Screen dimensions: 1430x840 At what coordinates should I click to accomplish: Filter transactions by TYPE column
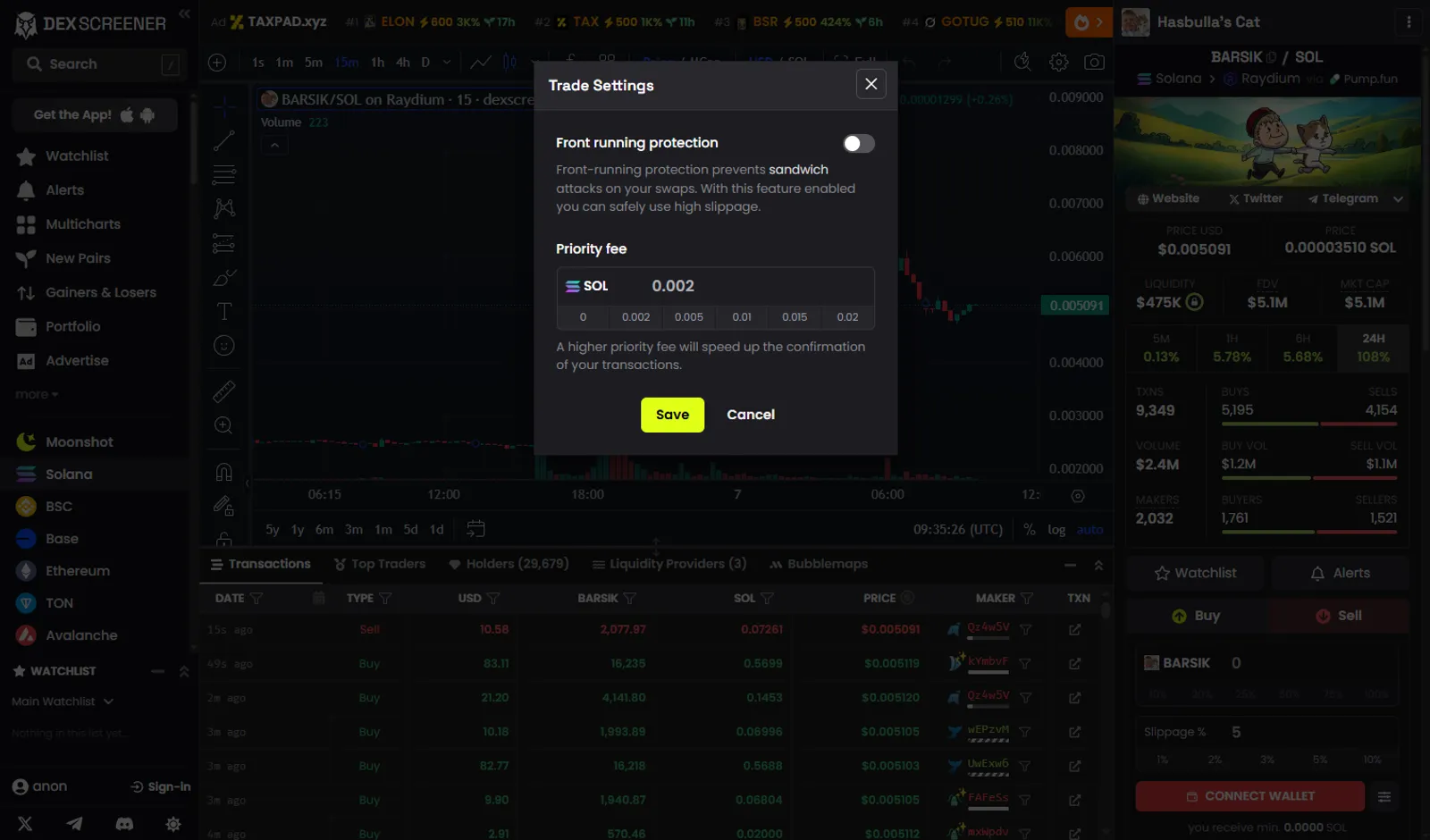[385, 599]
